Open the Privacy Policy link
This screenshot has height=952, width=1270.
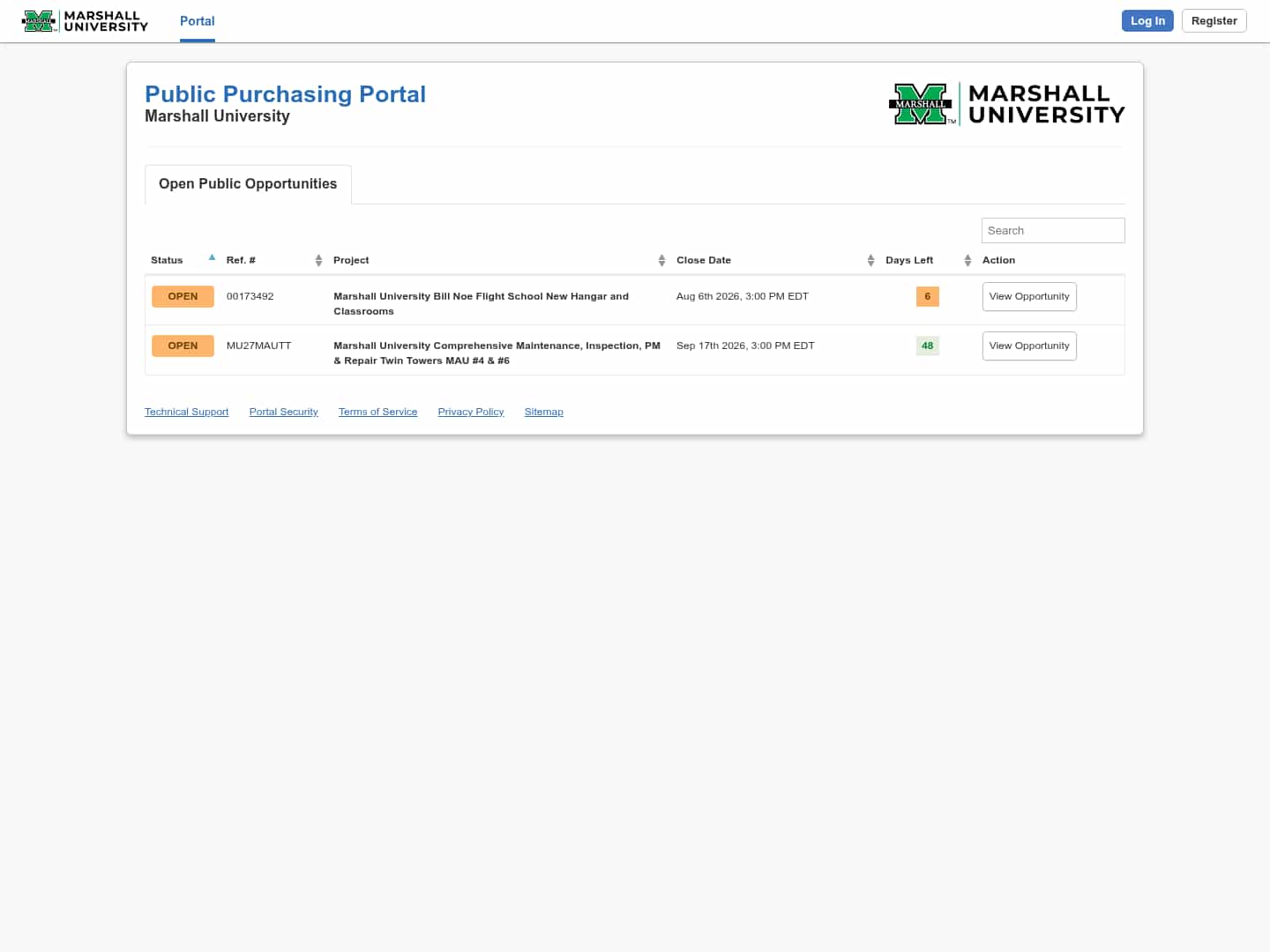tap(471, 412)
